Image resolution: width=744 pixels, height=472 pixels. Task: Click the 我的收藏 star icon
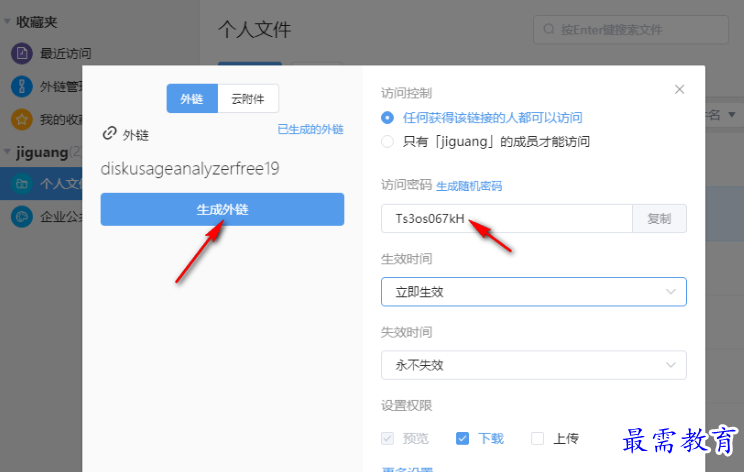click(22, 120)
